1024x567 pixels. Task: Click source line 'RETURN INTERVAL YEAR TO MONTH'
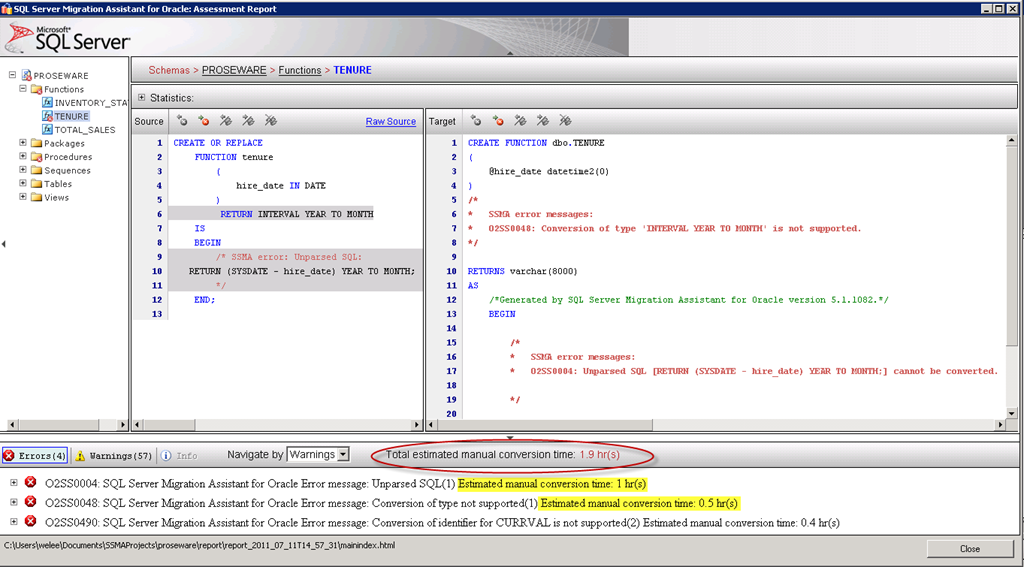coord(297,214)
